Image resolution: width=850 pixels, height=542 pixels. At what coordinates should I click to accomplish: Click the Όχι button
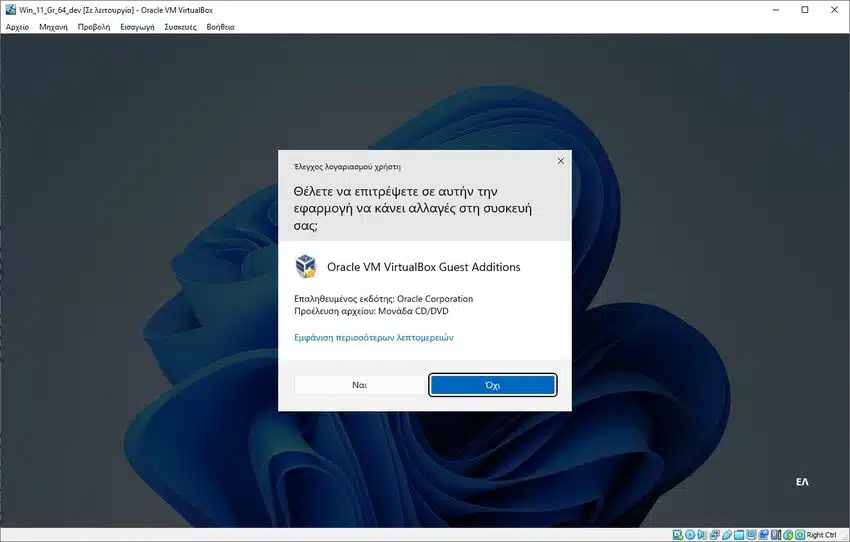click(x=492, y=385)
